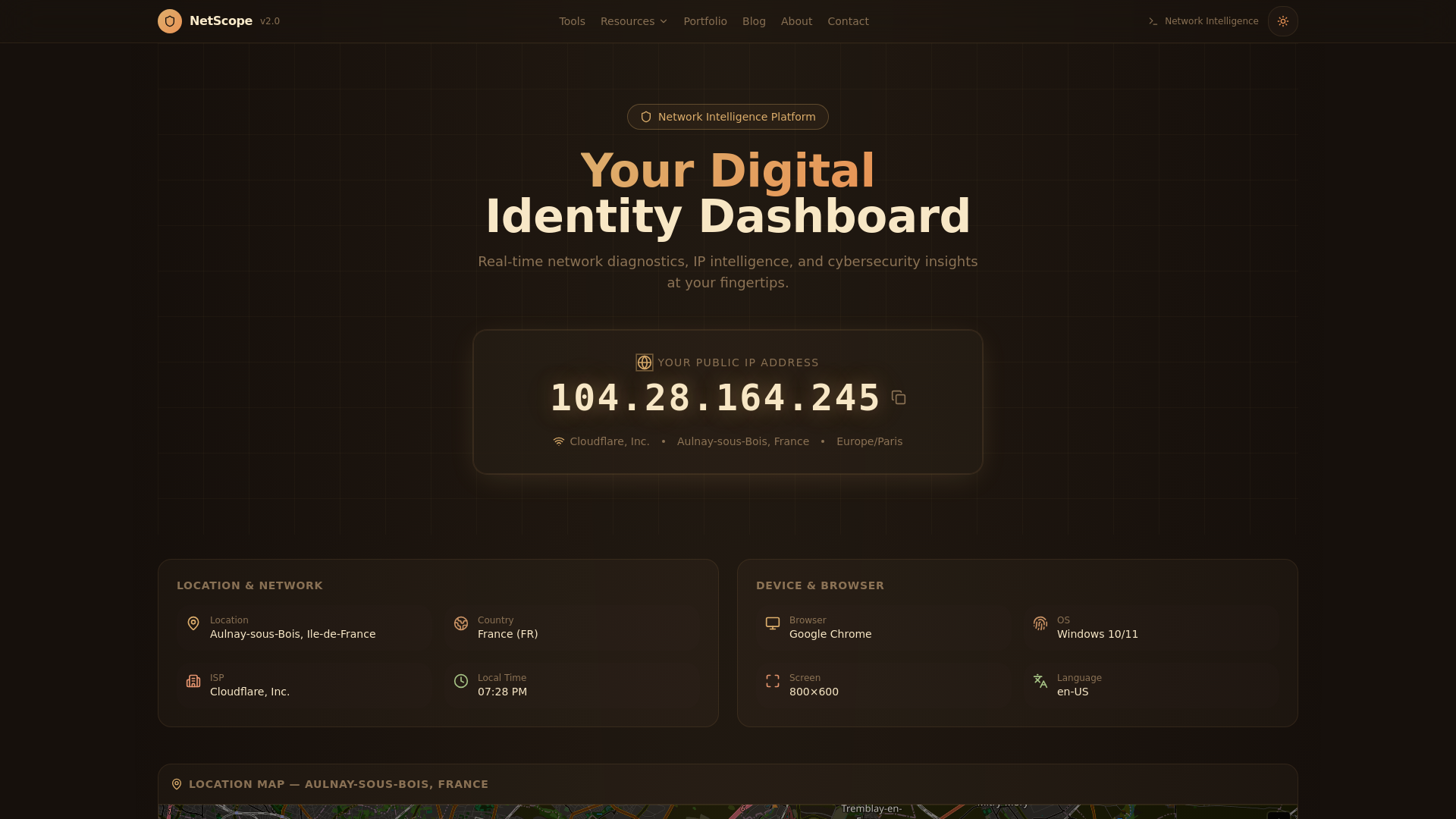Open the Blog link
Image resolution: width=1456 pixels, height=819 pixels.
(x=754, y=21)
